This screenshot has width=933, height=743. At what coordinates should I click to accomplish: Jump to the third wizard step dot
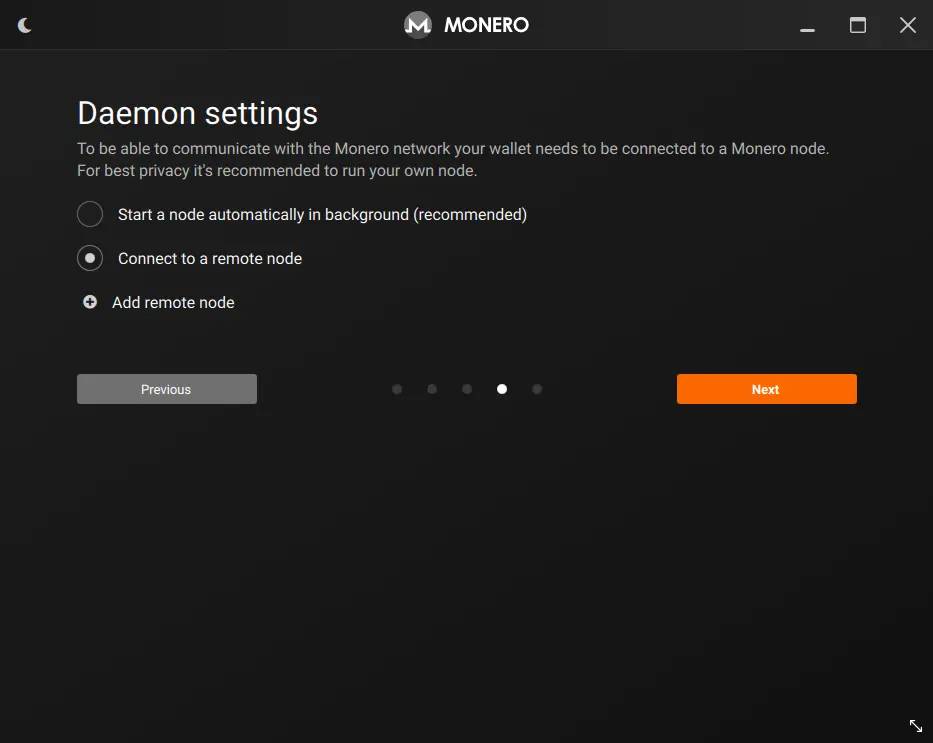click(x=467, y=389)
